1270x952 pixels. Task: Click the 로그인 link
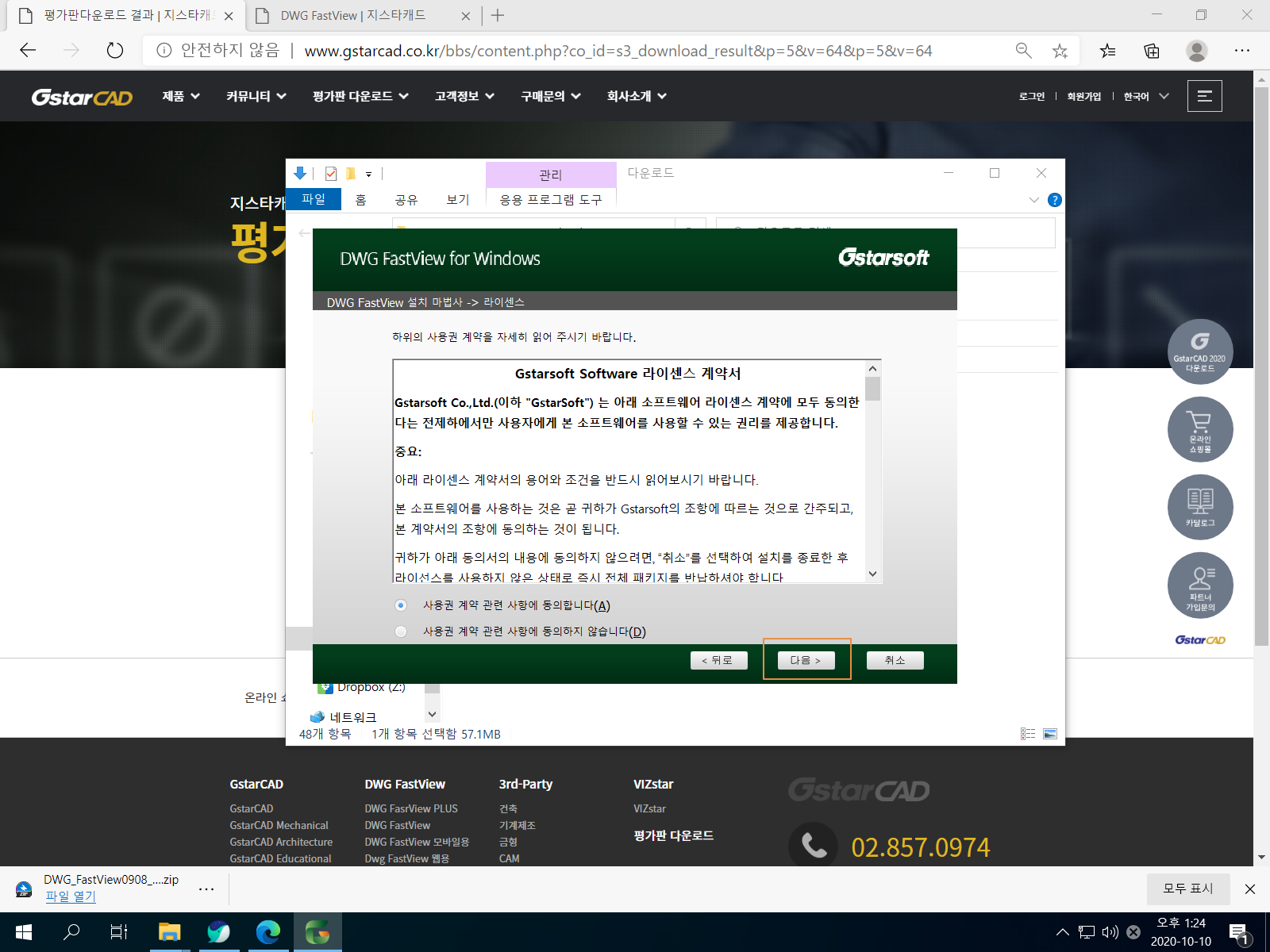(1032, 96)
